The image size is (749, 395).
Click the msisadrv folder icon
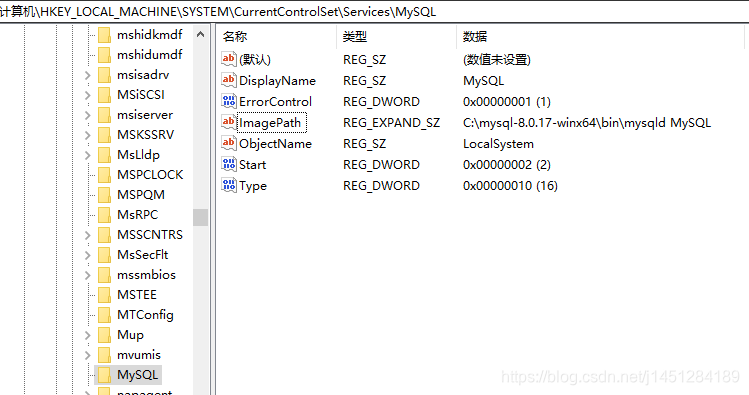[104, 75]
